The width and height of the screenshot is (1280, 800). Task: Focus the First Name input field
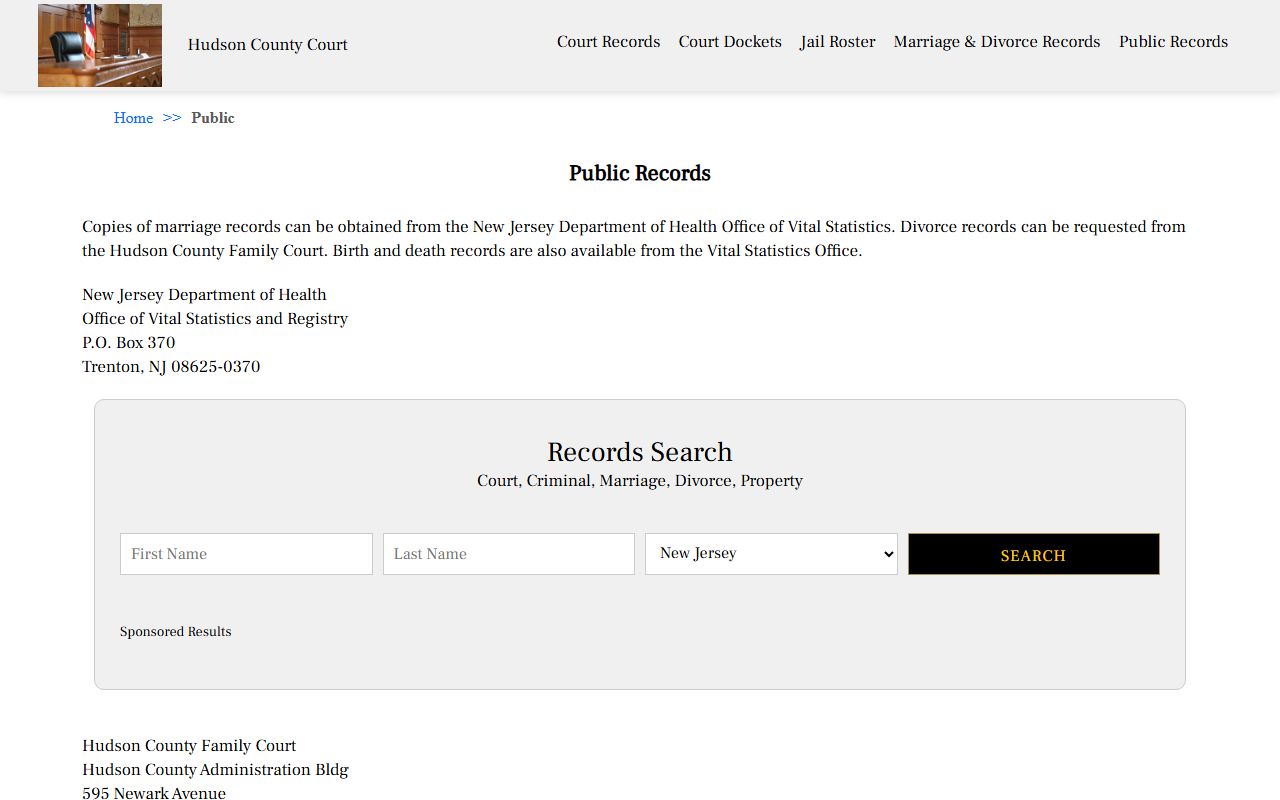pyautogui.click(x=246, y=554)
